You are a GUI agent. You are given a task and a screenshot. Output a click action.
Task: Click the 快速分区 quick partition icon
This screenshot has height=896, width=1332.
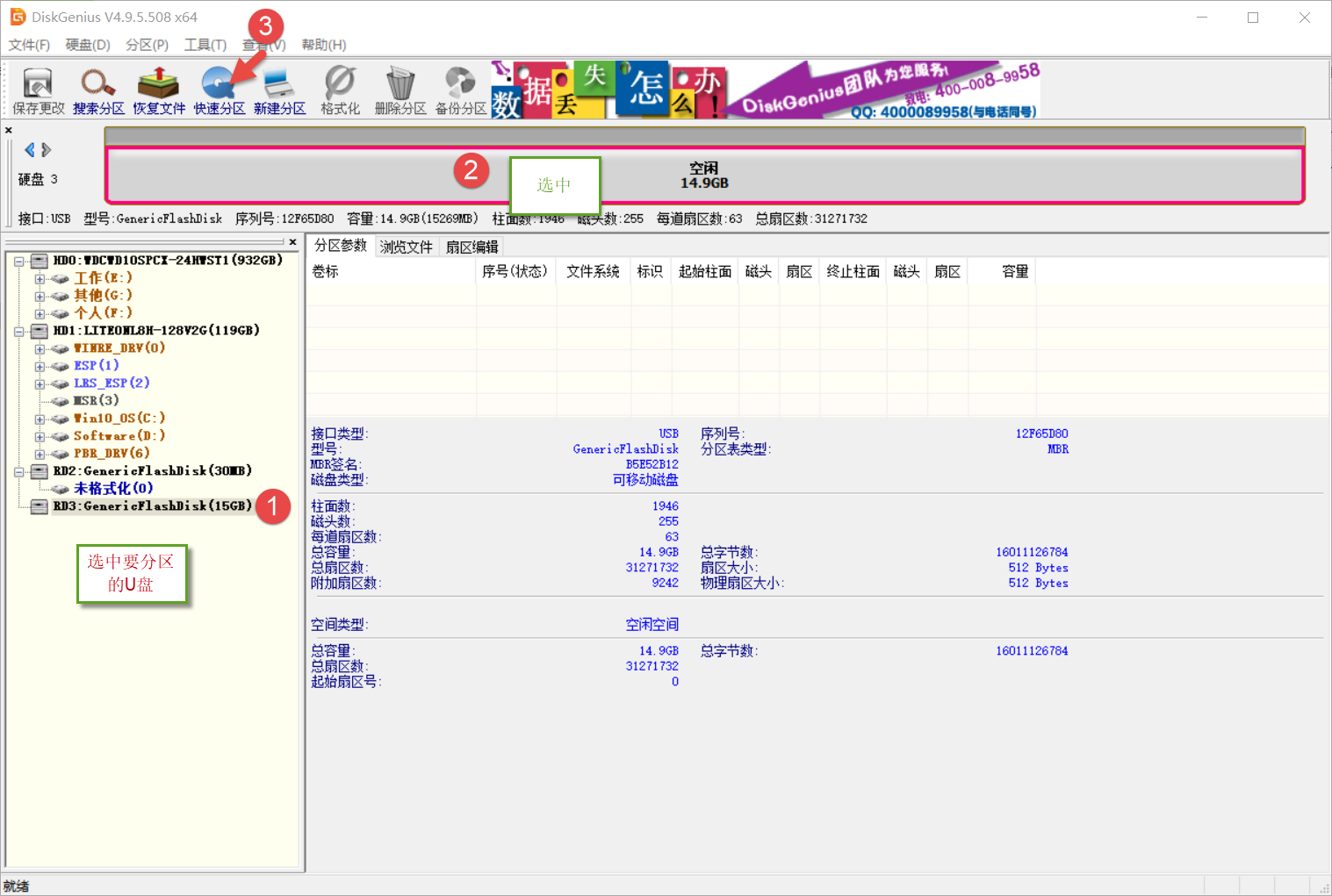pyautogui.click(x=220, y=90)
